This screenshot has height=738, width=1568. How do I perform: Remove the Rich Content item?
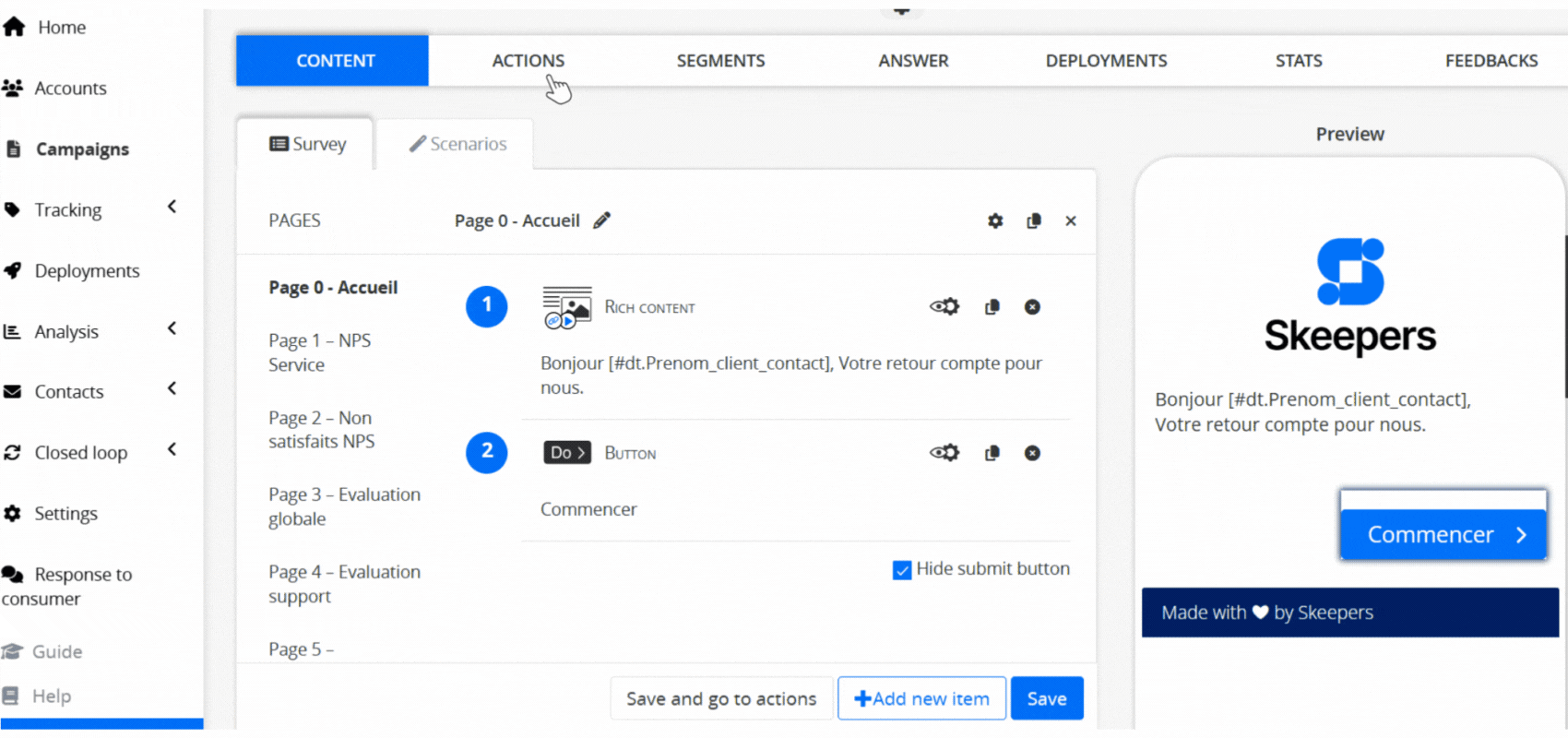point(1032,307)
